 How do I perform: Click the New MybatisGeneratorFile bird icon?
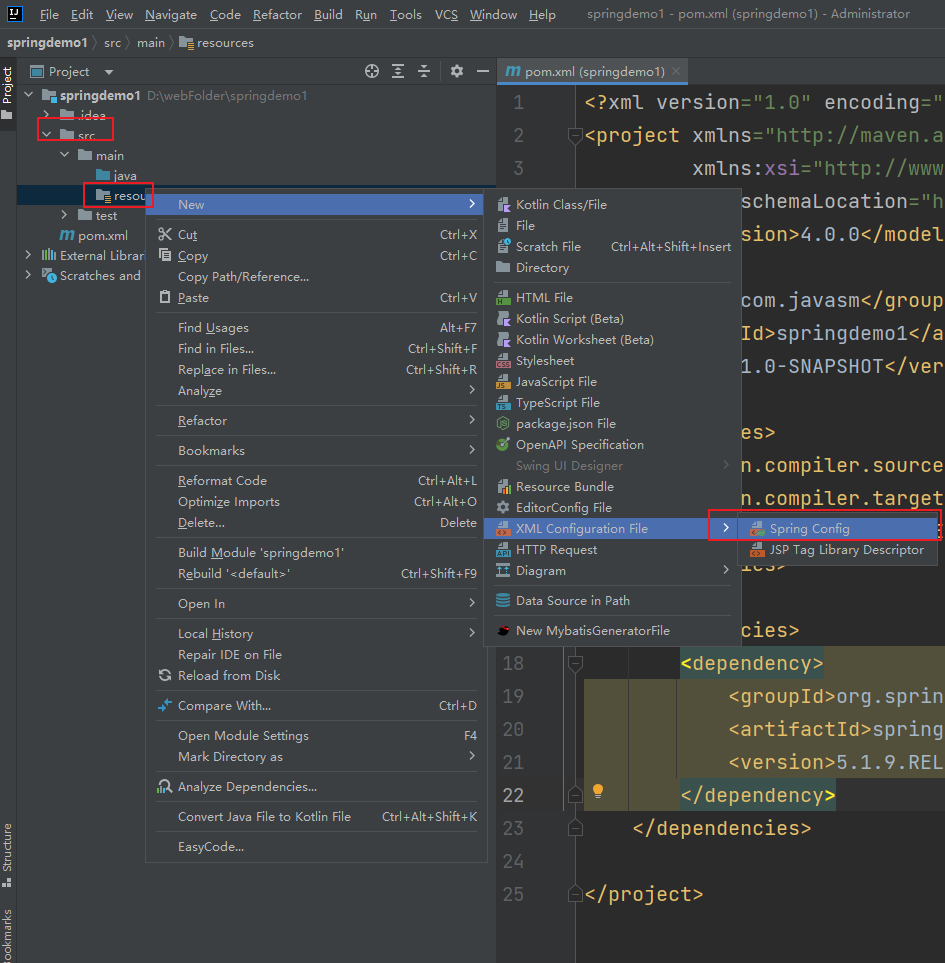pyautogui.click(x=503, y=631)
